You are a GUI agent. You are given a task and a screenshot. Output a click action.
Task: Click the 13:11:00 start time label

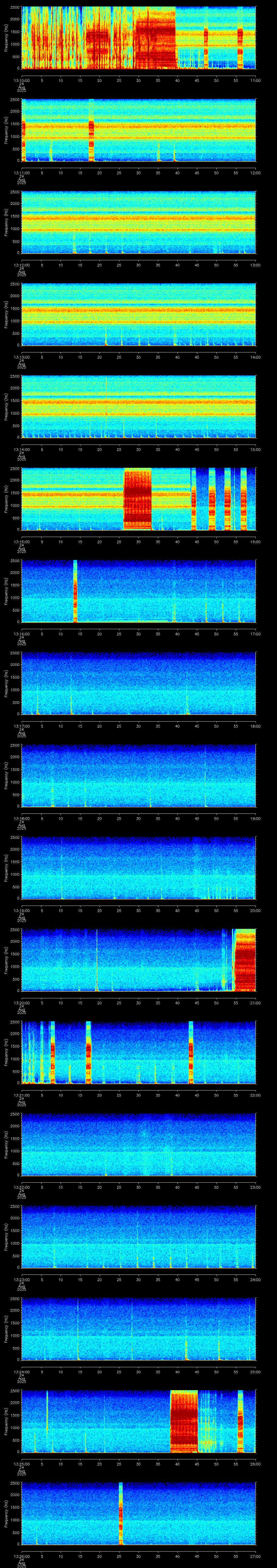point(21,173)
